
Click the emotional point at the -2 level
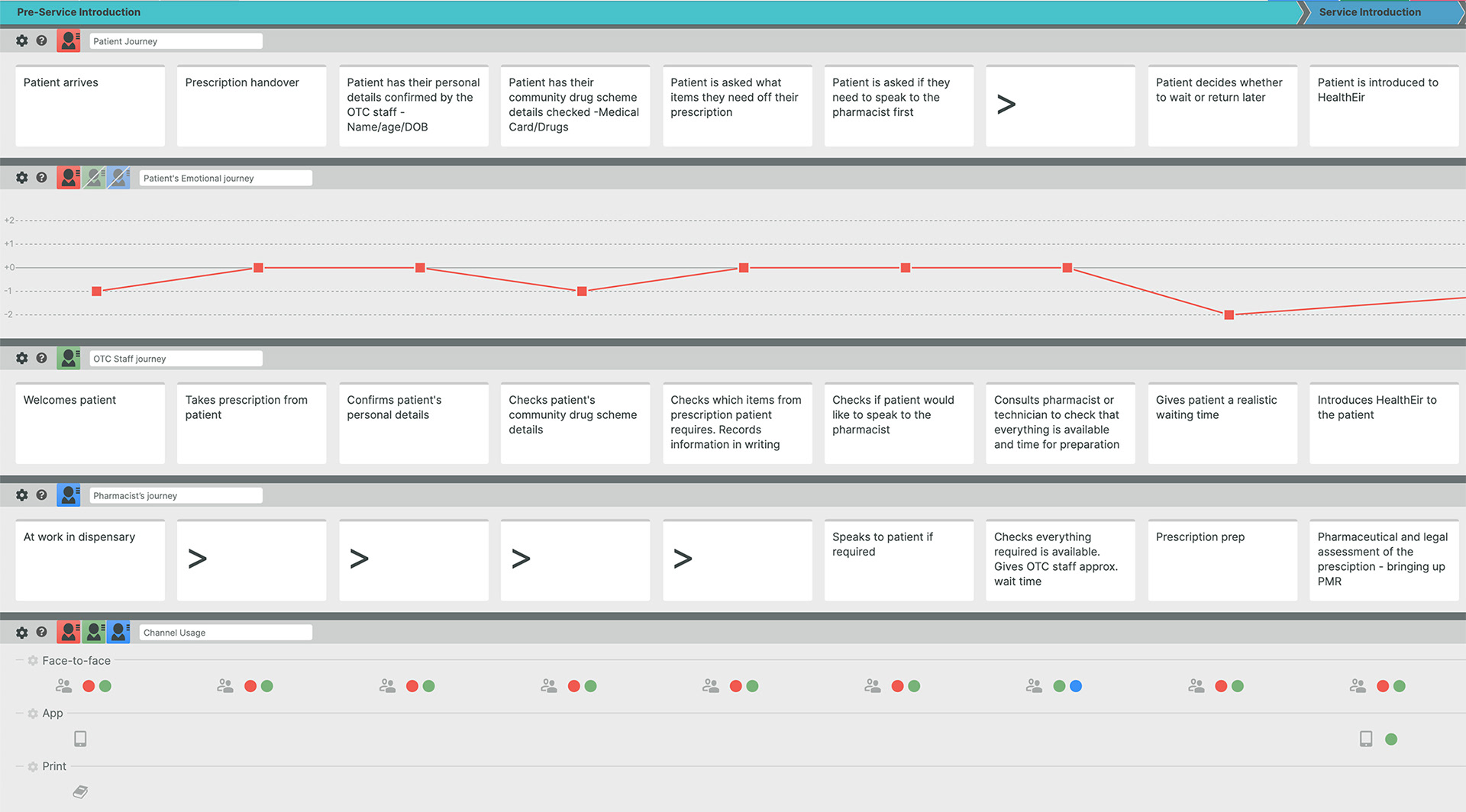(x=1229, y=315)
